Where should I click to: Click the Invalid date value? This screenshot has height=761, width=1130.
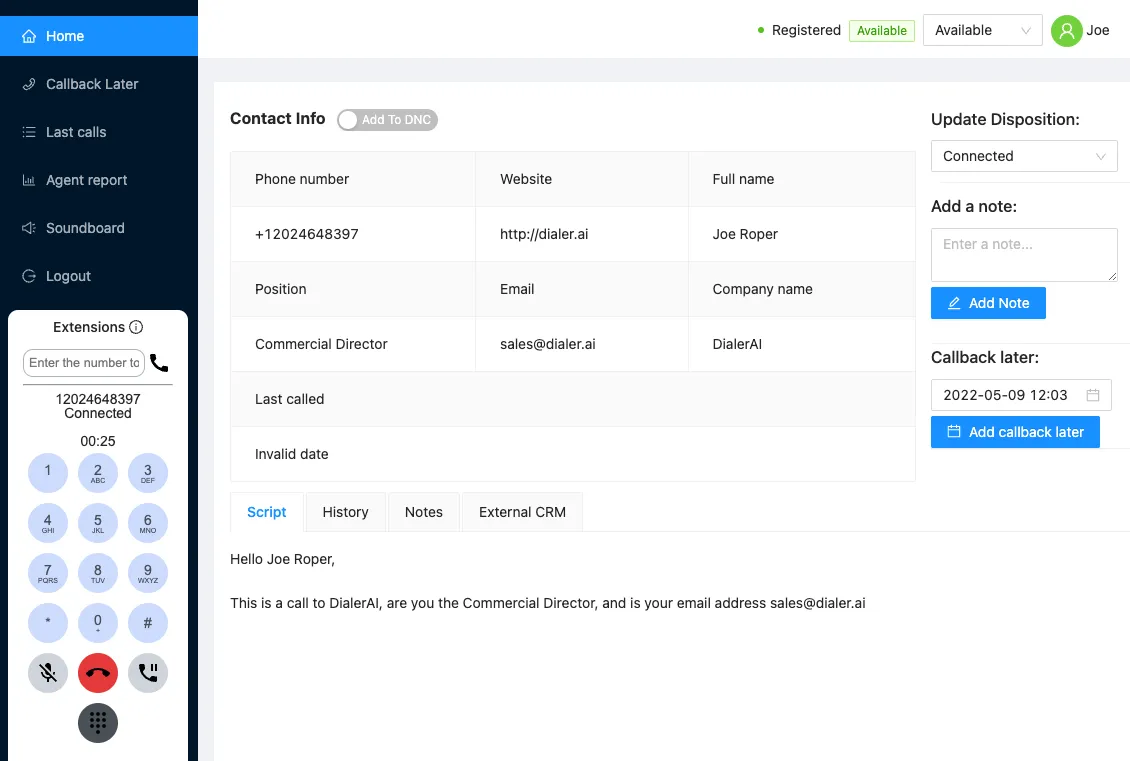pyautogui.click(x=292, y=454)
